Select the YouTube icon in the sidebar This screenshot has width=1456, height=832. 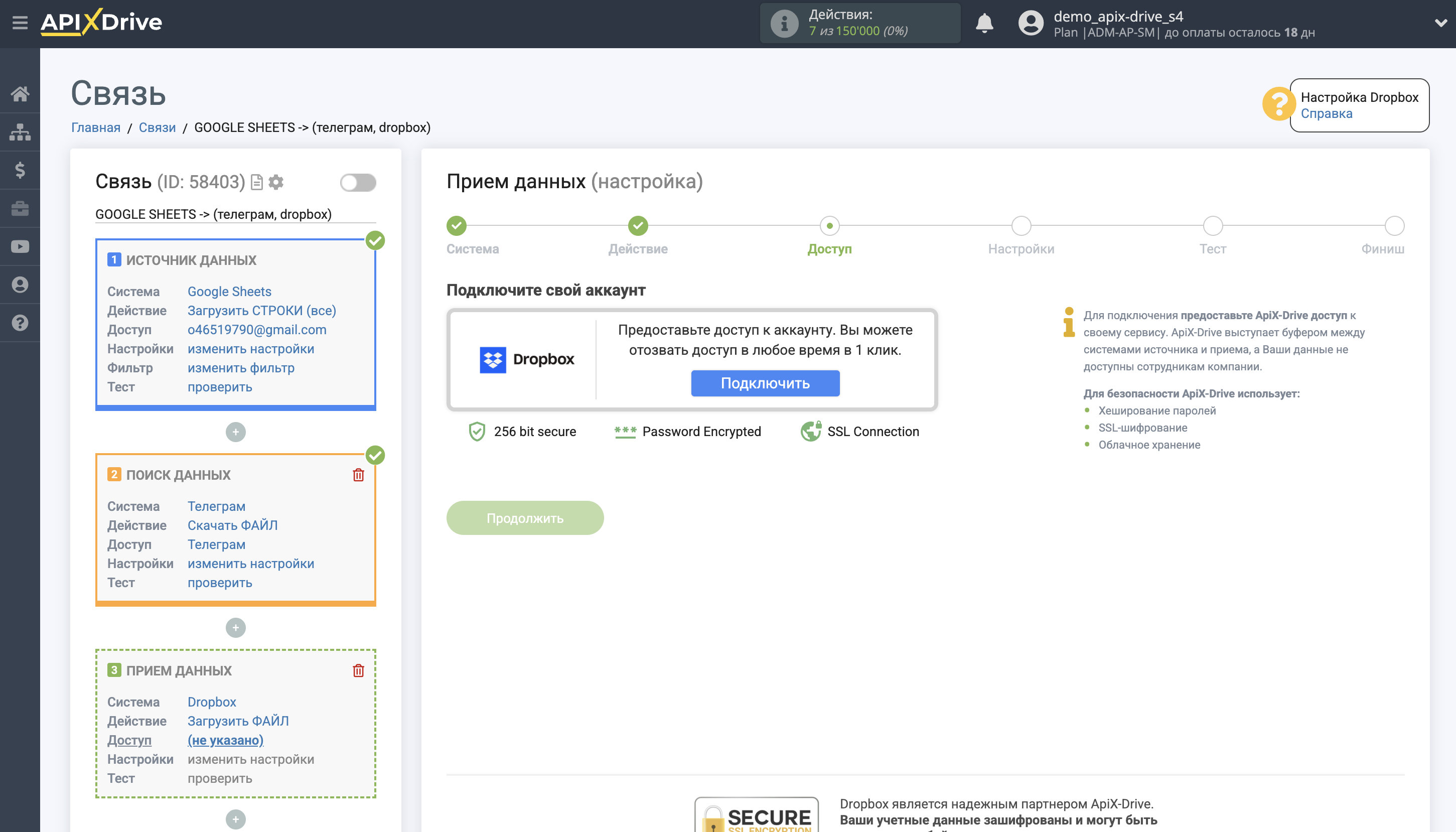pos(21,246)
